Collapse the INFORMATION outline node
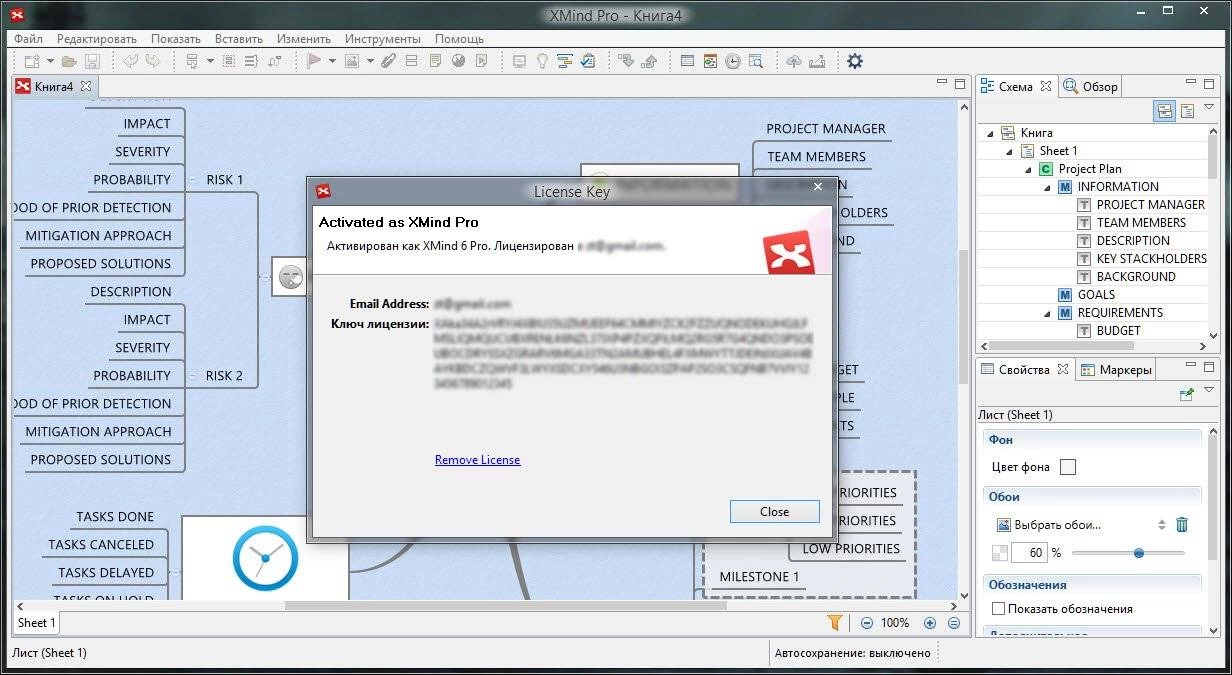 1047,187
